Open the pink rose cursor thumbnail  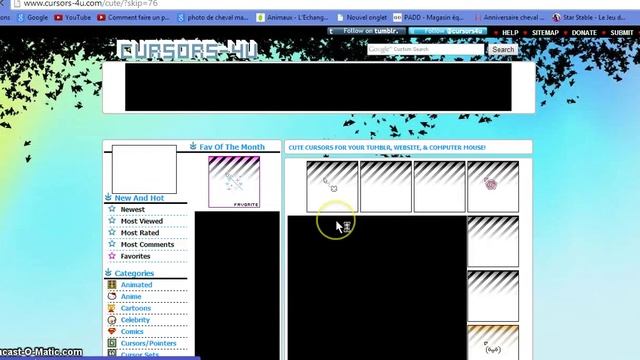pos(493,187)
